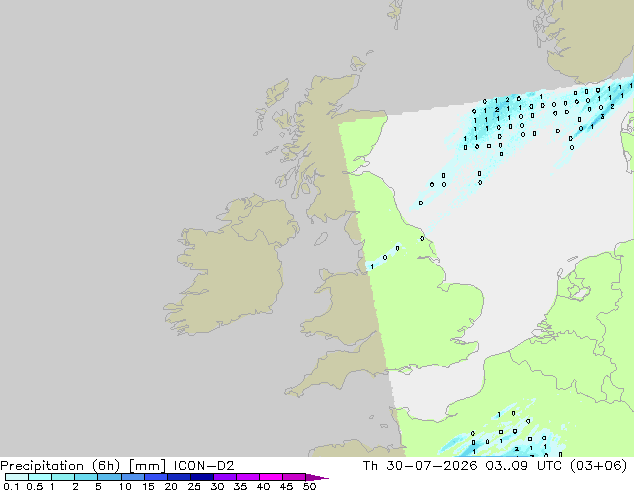Click the 20–25 mm legend color swatch

pyautogui.click(x=178, y=477)
